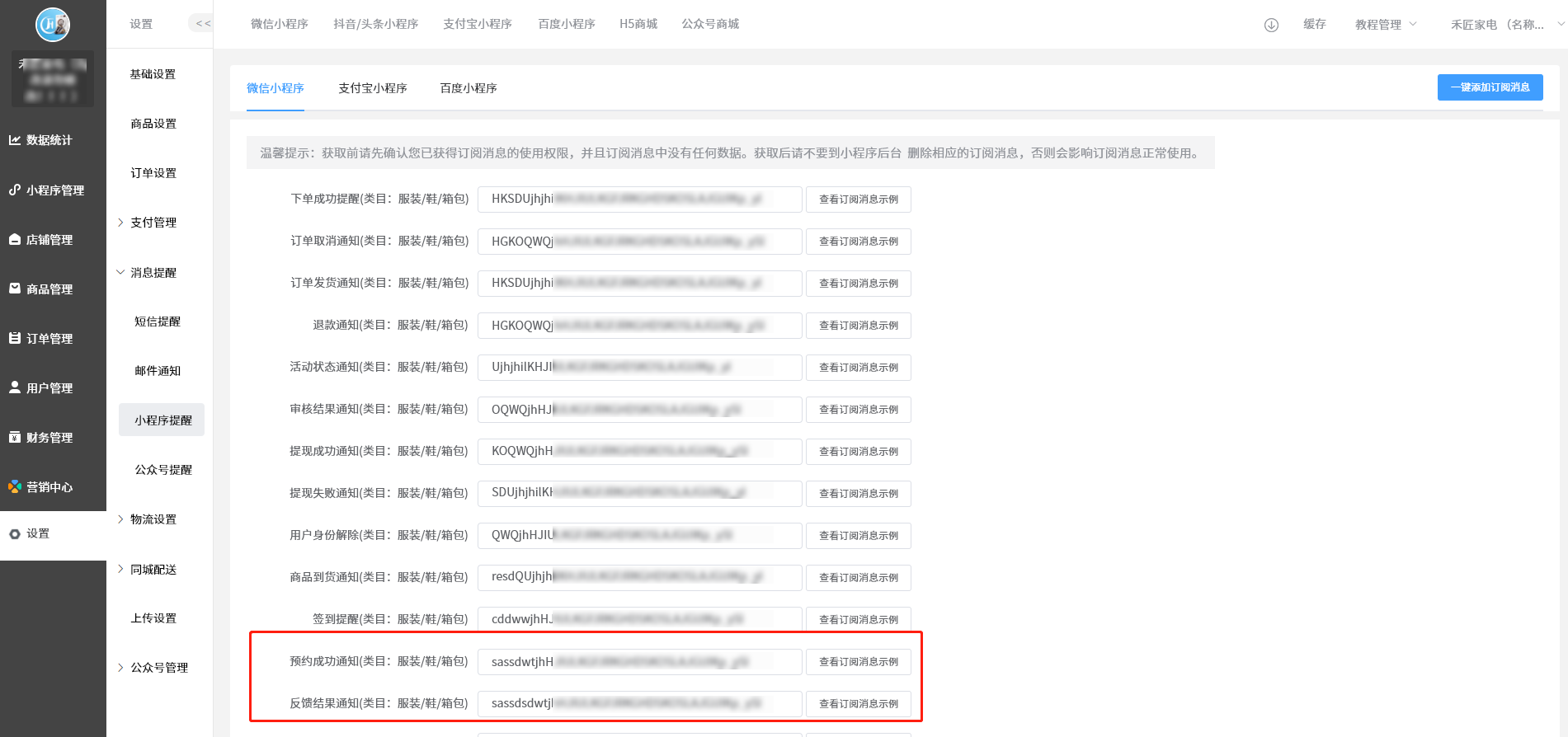Open 上传设置 in the settings menu
Viewport: 1568px width, 737px height.
pos(153,618)
